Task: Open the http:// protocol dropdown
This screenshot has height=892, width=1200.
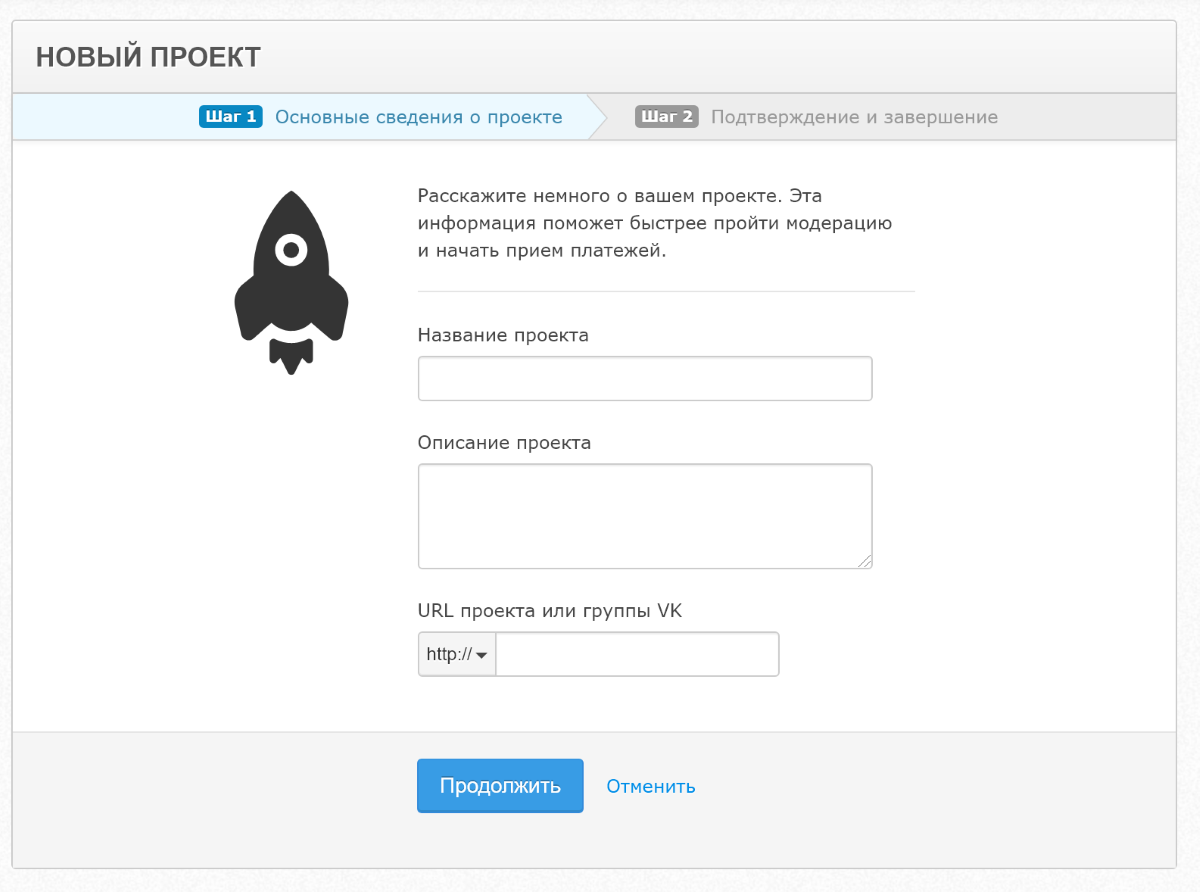Action: pos(457,655)
